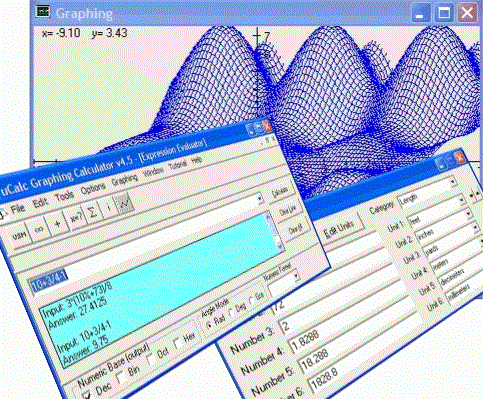Close the uCalc Graphing Calculator window

267,126
